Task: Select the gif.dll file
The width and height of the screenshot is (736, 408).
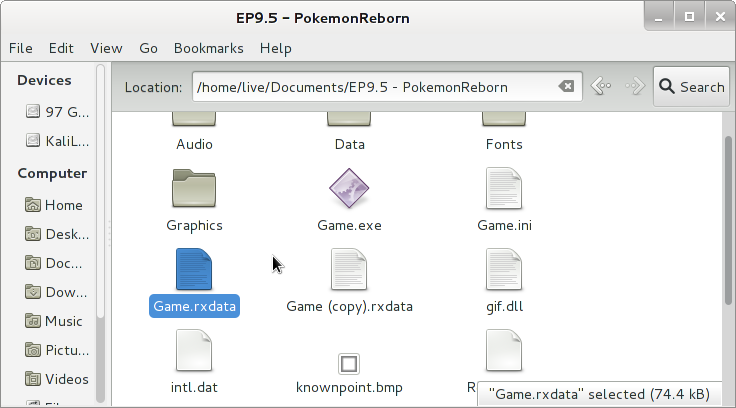Action: tap(504, 270)
